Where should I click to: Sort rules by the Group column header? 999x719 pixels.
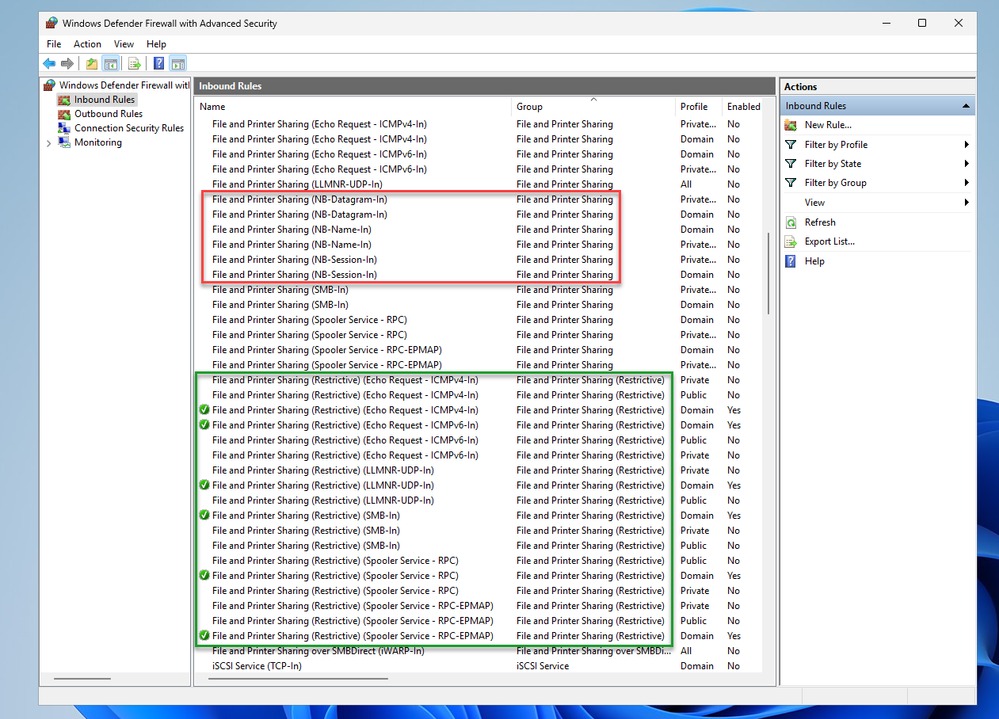point(530,106)
